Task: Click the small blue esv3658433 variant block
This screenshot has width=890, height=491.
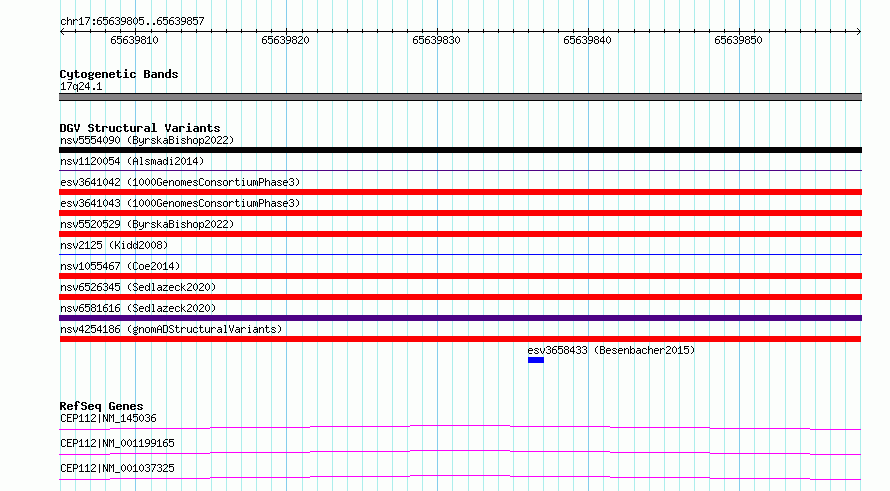Action: 536,360
